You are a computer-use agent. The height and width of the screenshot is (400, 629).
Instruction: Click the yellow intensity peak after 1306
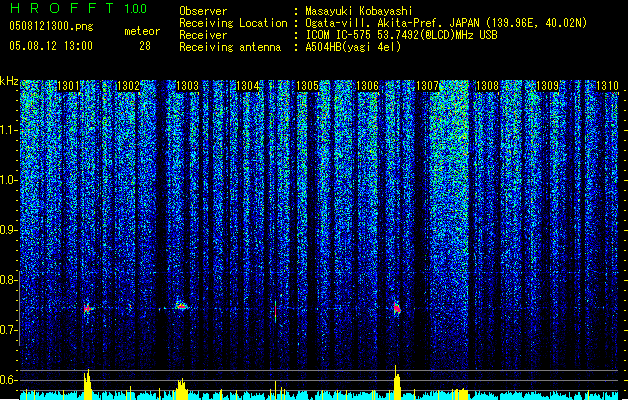[x=397, y=382]
